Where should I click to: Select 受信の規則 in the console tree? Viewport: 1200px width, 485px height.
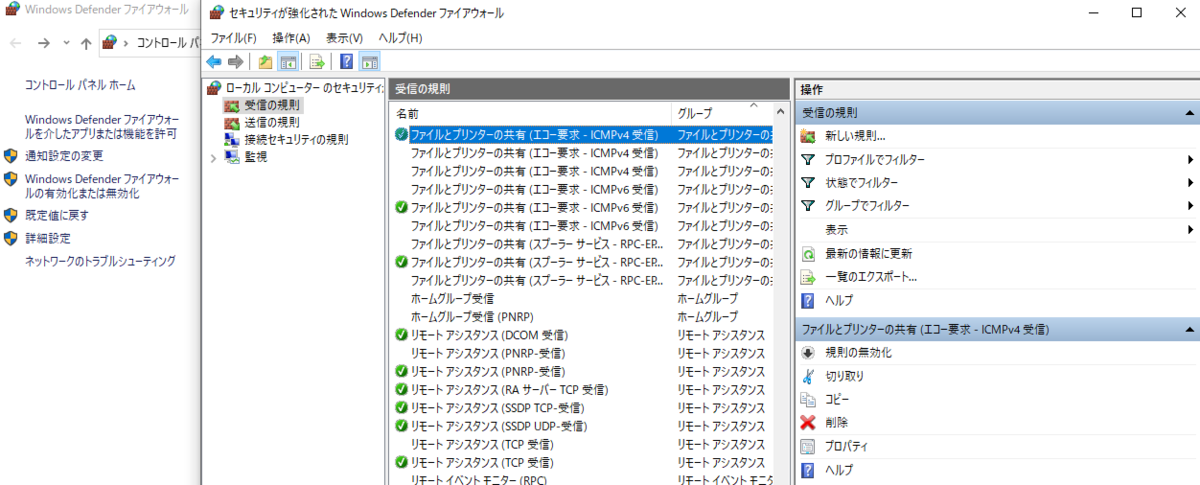[x=272, y=105]
